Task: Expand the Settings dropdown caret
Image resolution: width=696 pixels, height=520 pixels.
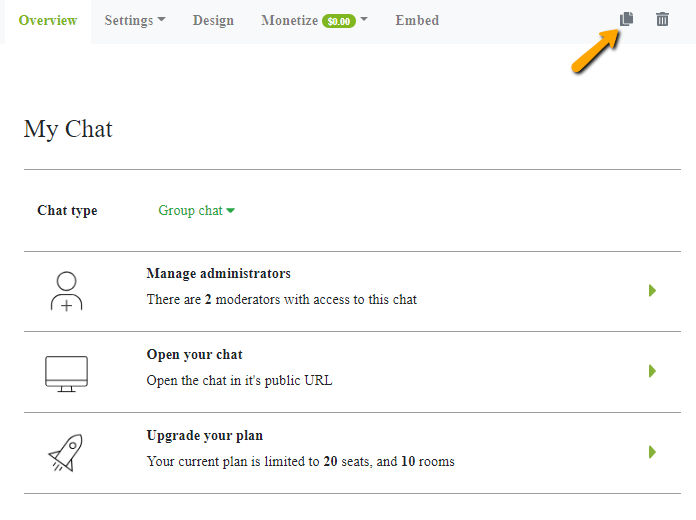Action: tap(162, 21)
